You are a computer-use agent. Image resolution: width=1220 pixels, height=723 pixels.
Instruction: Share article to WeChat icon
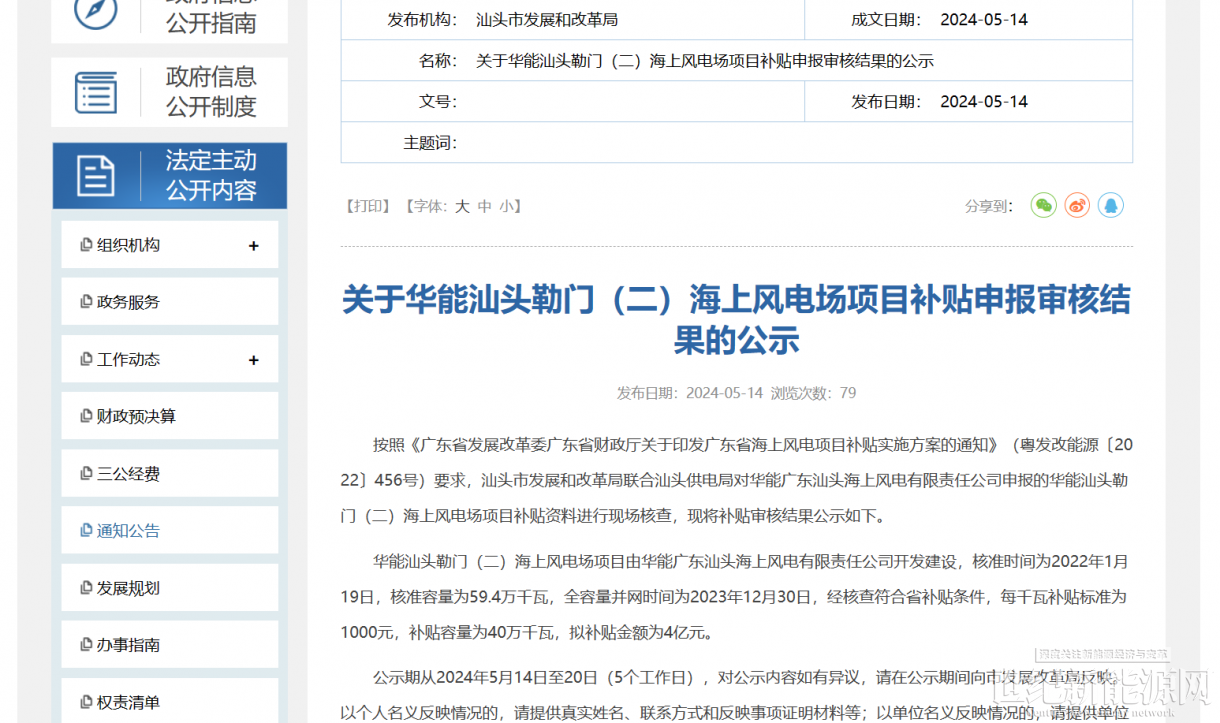[1043, 205]
